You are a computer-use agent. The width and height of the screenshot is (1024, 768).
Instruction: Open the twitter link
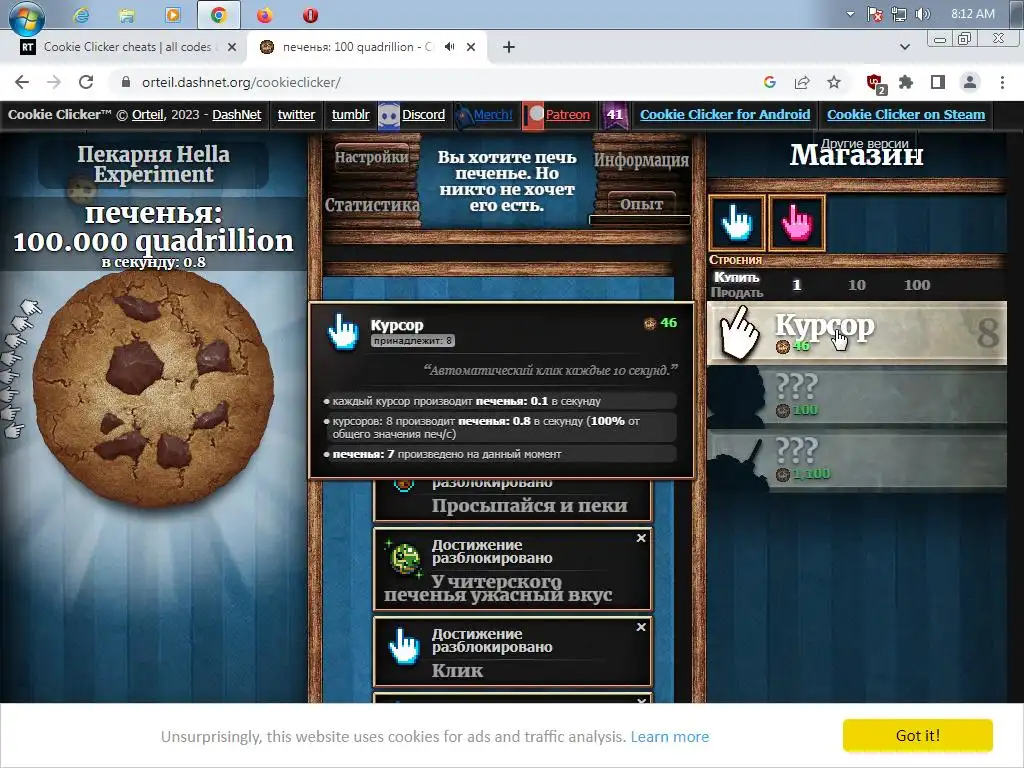pos(296,115)
